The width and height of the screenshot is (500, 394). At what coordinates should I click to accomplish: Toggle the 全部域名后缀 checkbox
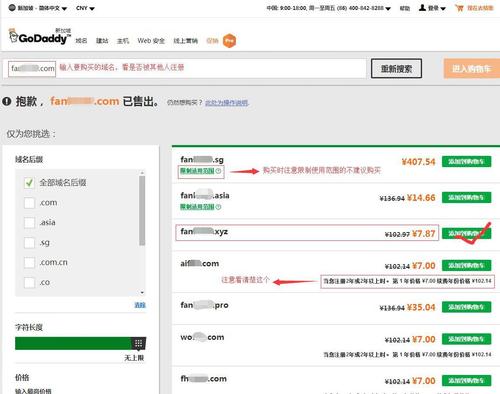[x=29, y=183]
